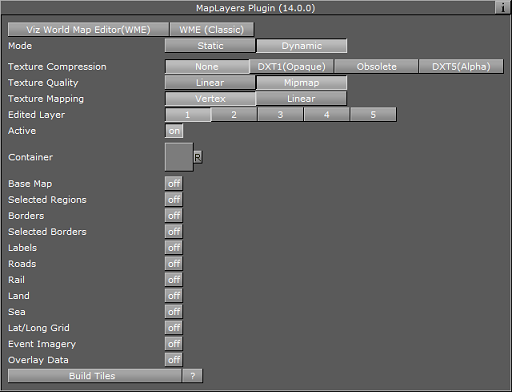
Task: Click the Container label
Action: (30, 157)
